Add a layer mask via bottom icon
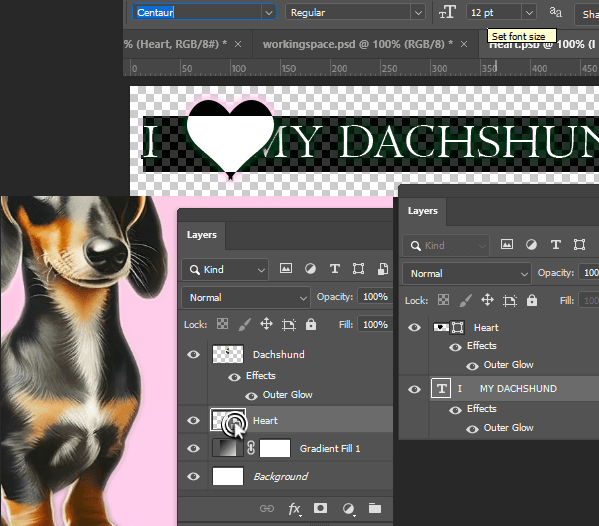This screenshot has width=599, height=526. pyautogui.click(x=320, y=508)
